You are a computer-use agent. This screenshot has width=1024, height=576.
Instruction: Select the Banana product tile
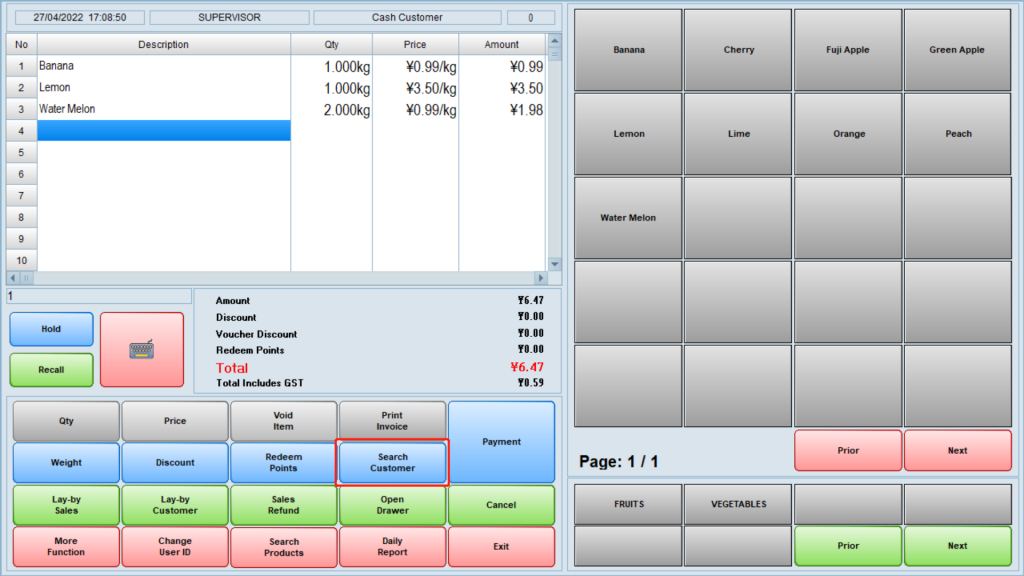click(x=628, y=50)
